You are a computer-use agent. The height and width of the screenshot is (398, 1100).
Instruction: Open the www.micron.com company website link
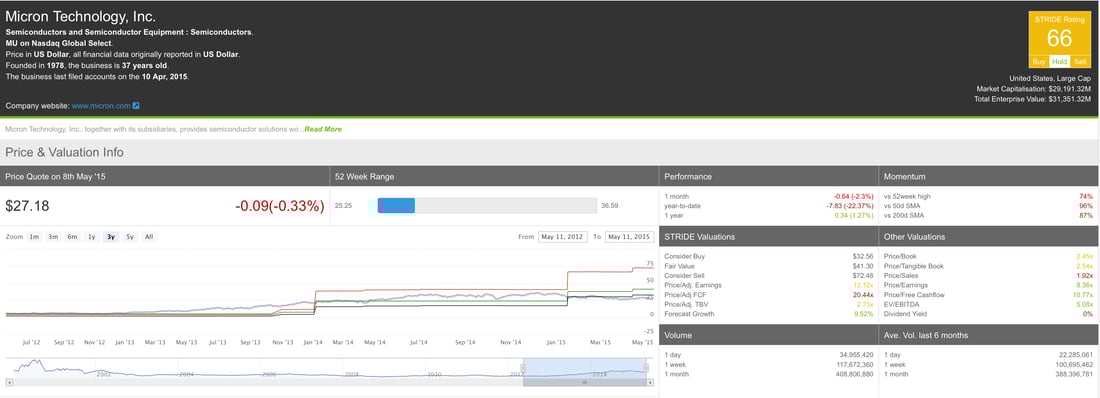(101, 106)
